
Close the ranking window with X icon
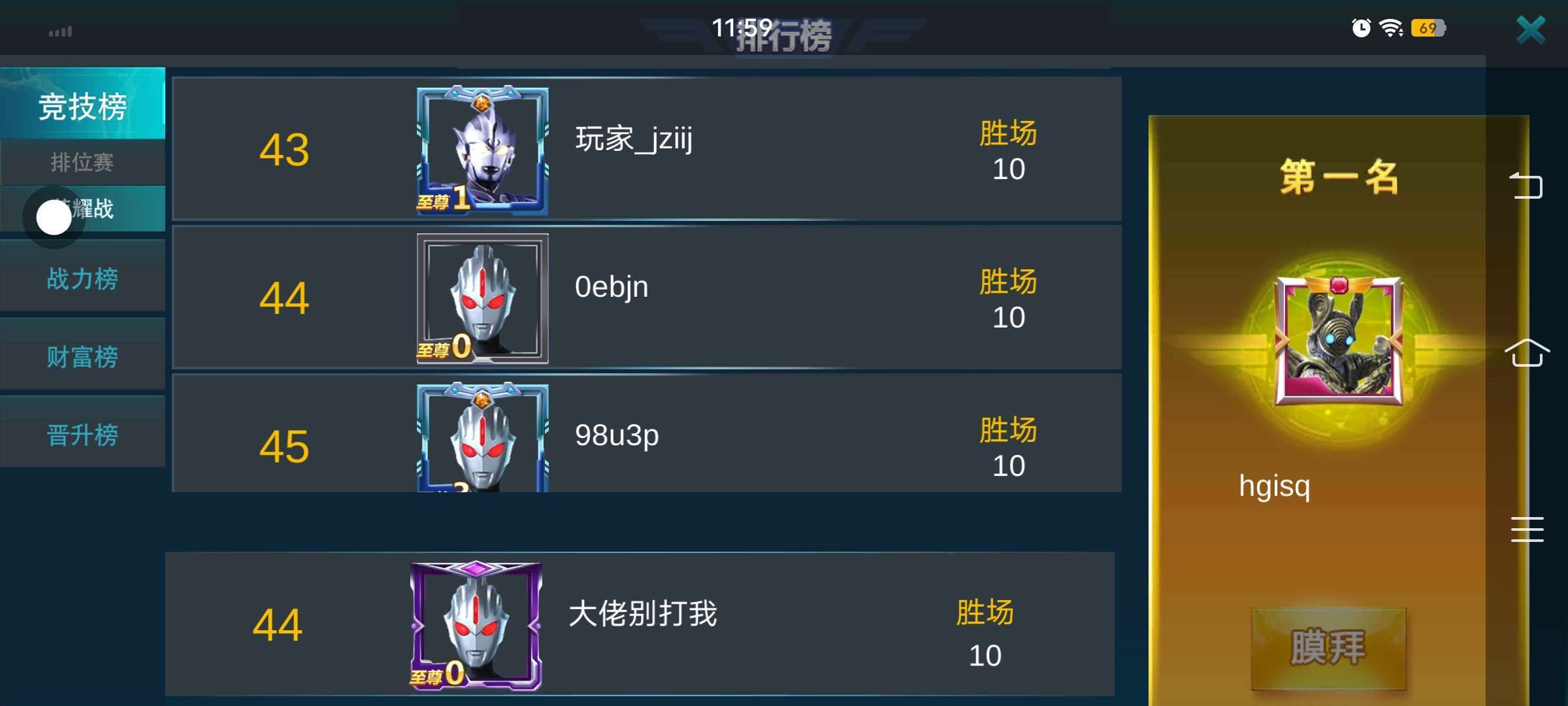[1531, 30]
